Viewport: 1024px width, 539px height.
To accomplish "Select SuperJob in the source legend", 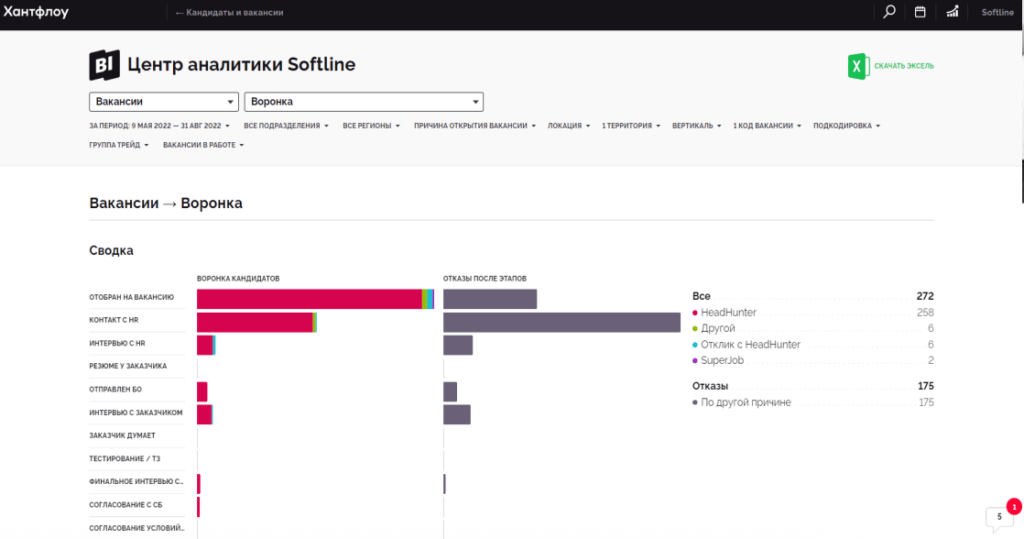I will (x=717, y=360).
